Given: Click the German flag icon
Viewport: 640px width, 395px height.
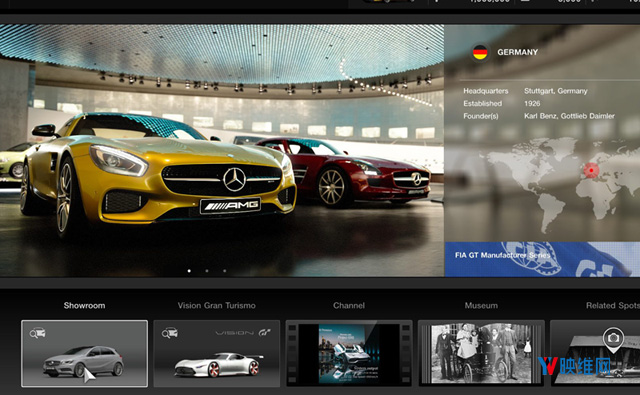Looking at the screenshot, I should tap(480, 52).
